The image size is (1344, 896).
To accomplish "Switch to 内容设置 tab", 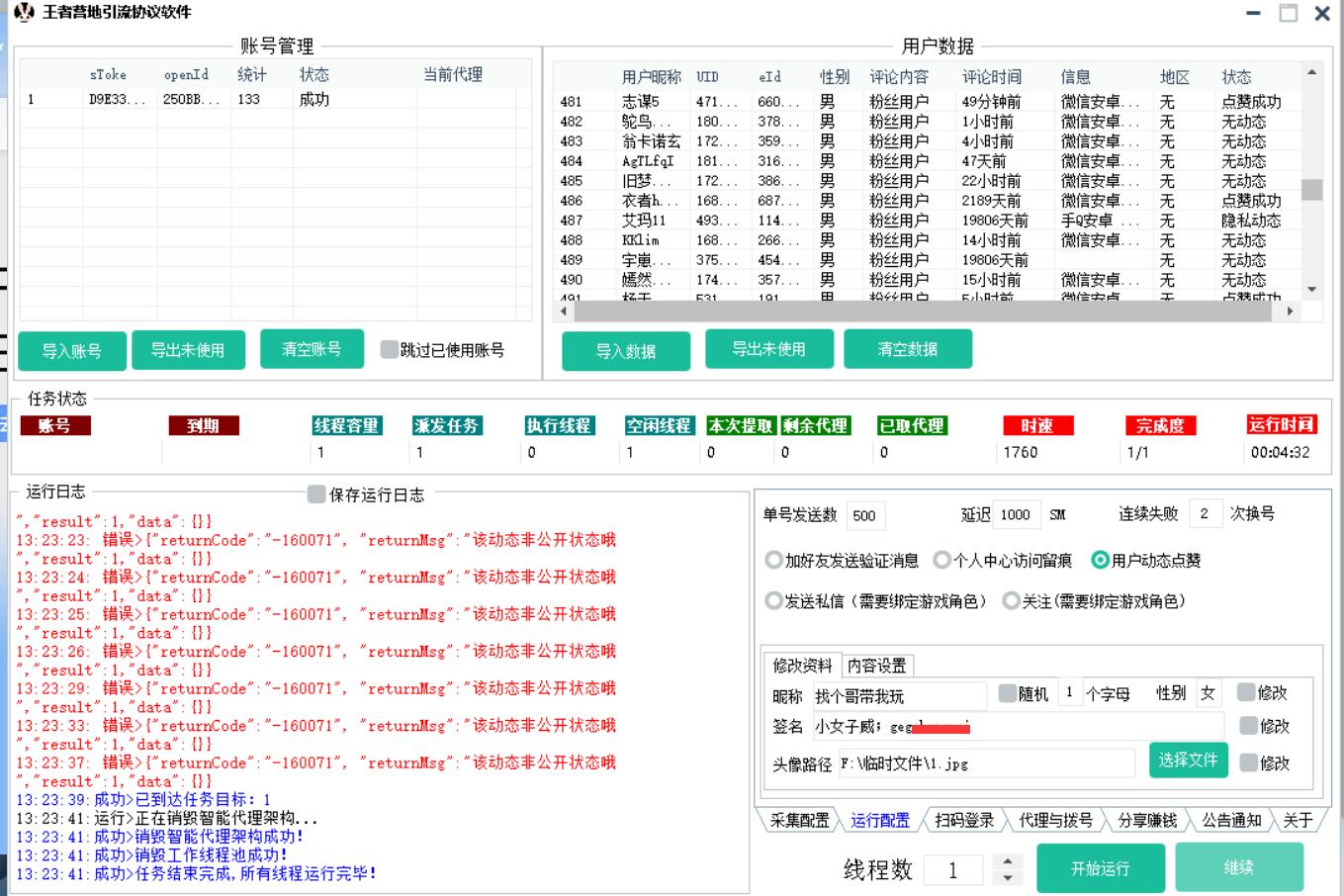I will pyautogui.click(x=876, y=666).
